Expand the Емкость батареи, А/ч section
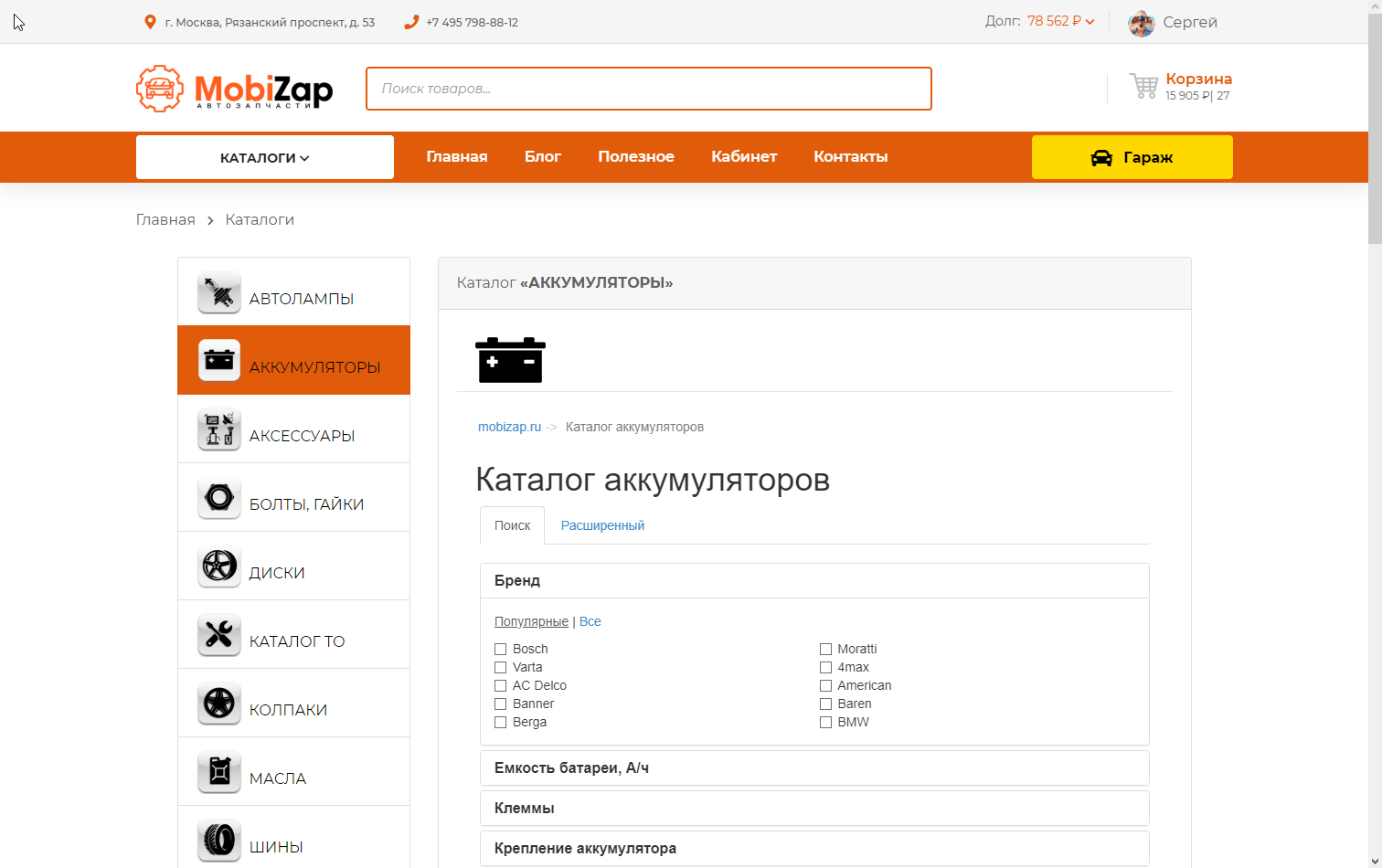This screenshot has height=868, width=1382. pos(814,768)
